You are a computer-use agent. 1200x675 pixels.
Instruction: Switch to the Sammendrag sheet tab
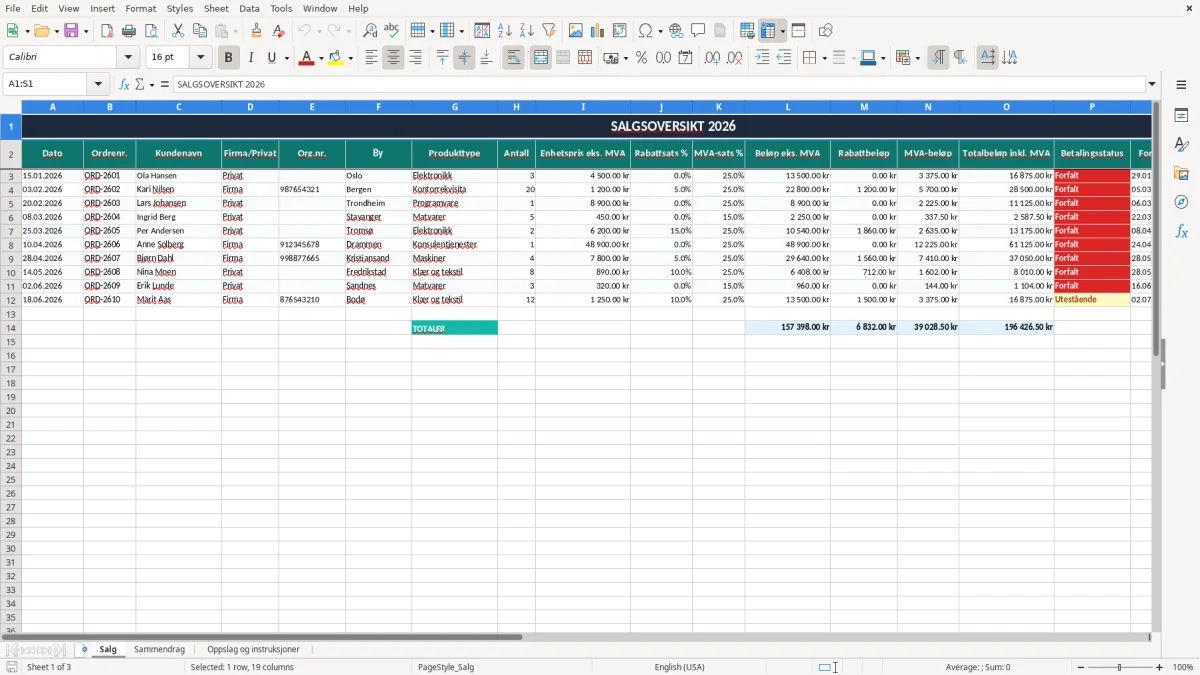coord(160,649)
